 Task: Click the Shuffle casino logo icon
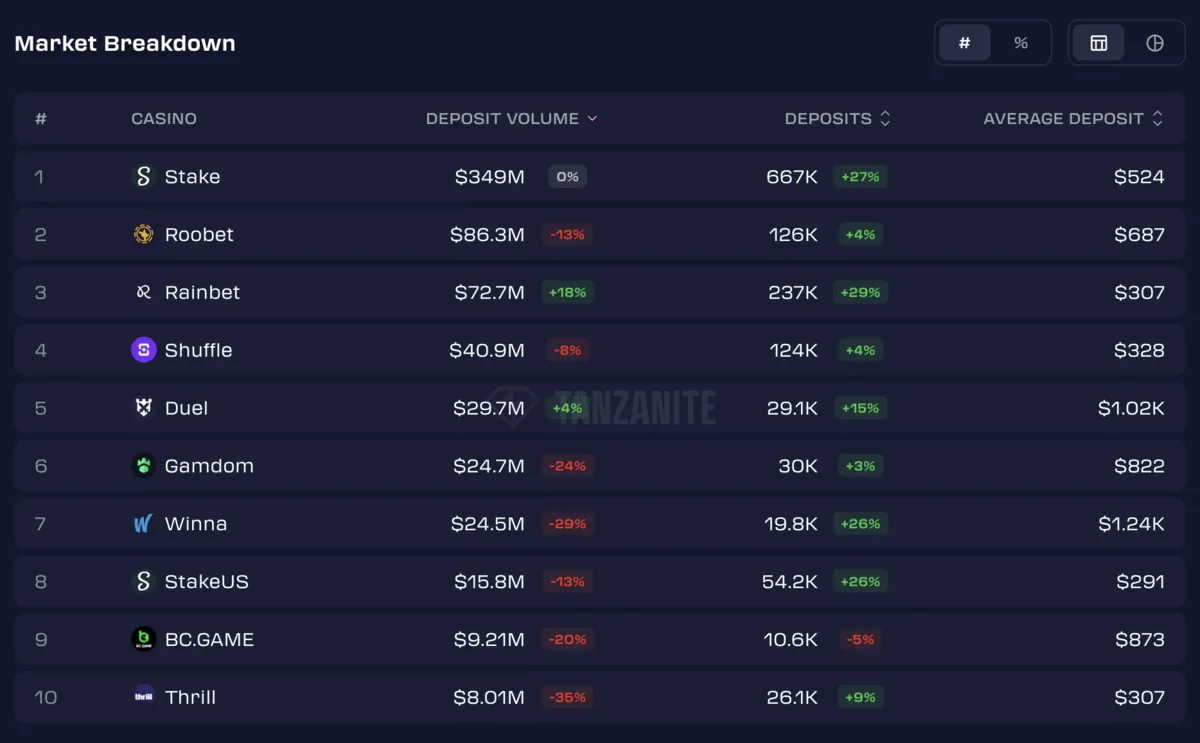point(143,350)
